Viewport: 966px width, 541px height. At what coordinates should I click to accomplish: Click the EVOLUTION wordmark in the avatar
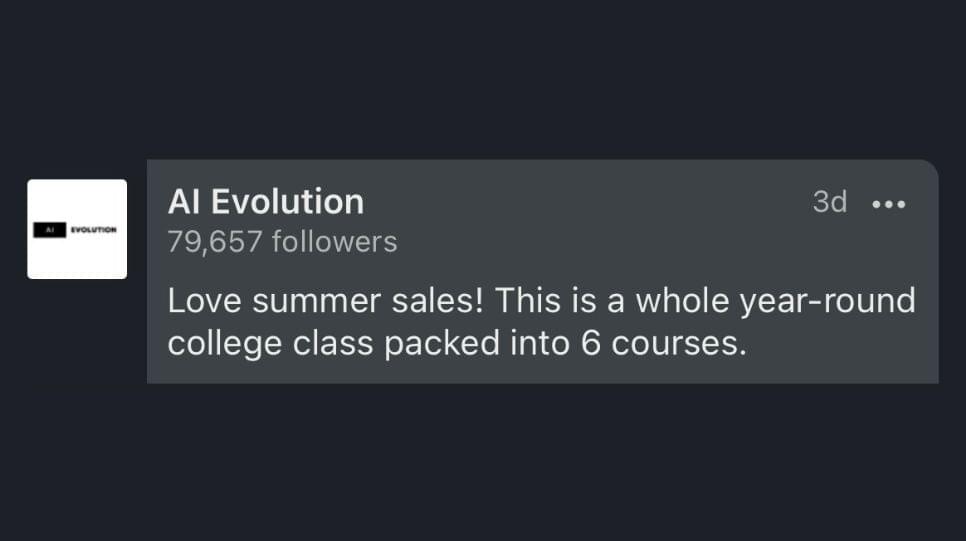tap(93, 230)
